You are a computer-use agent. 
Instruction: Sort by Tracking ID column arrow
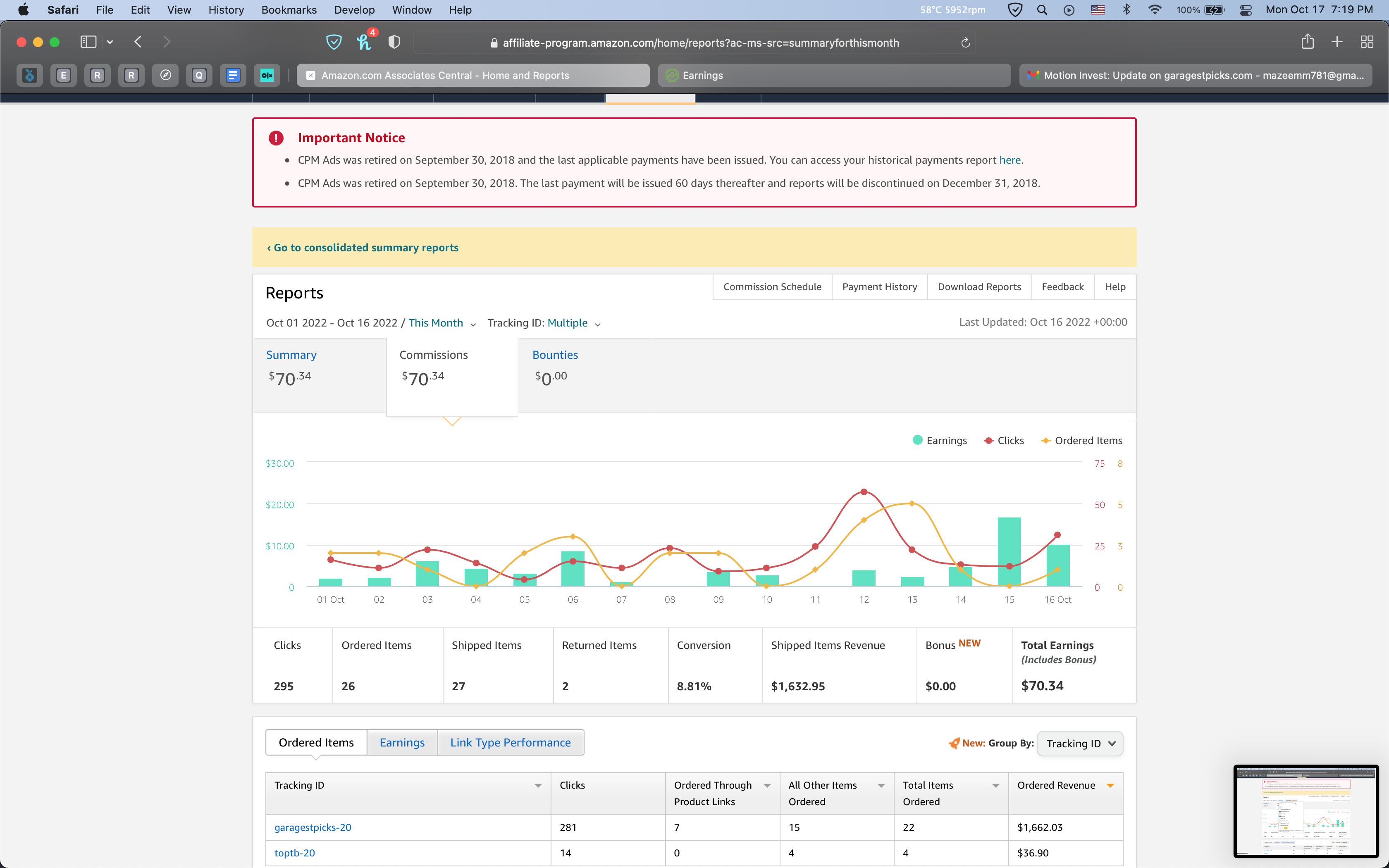(538, 785)
